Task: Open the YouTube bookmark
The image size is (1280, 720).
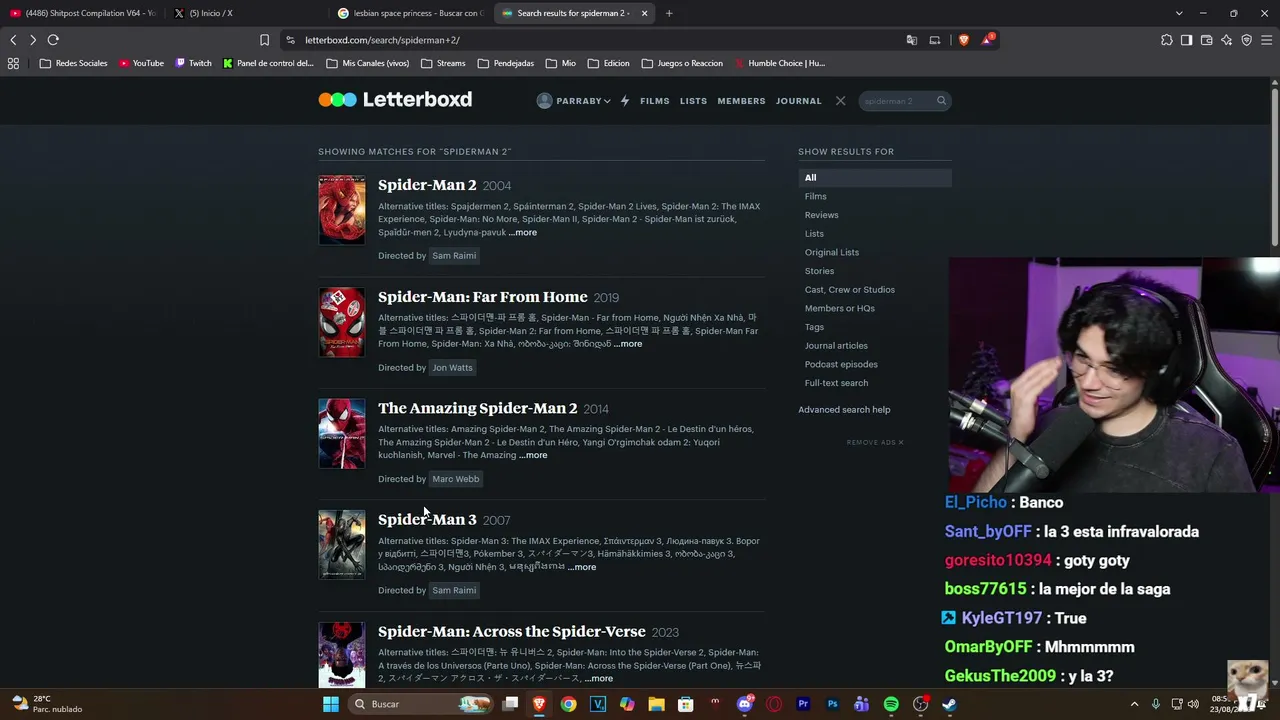Action: pos(141,63)
